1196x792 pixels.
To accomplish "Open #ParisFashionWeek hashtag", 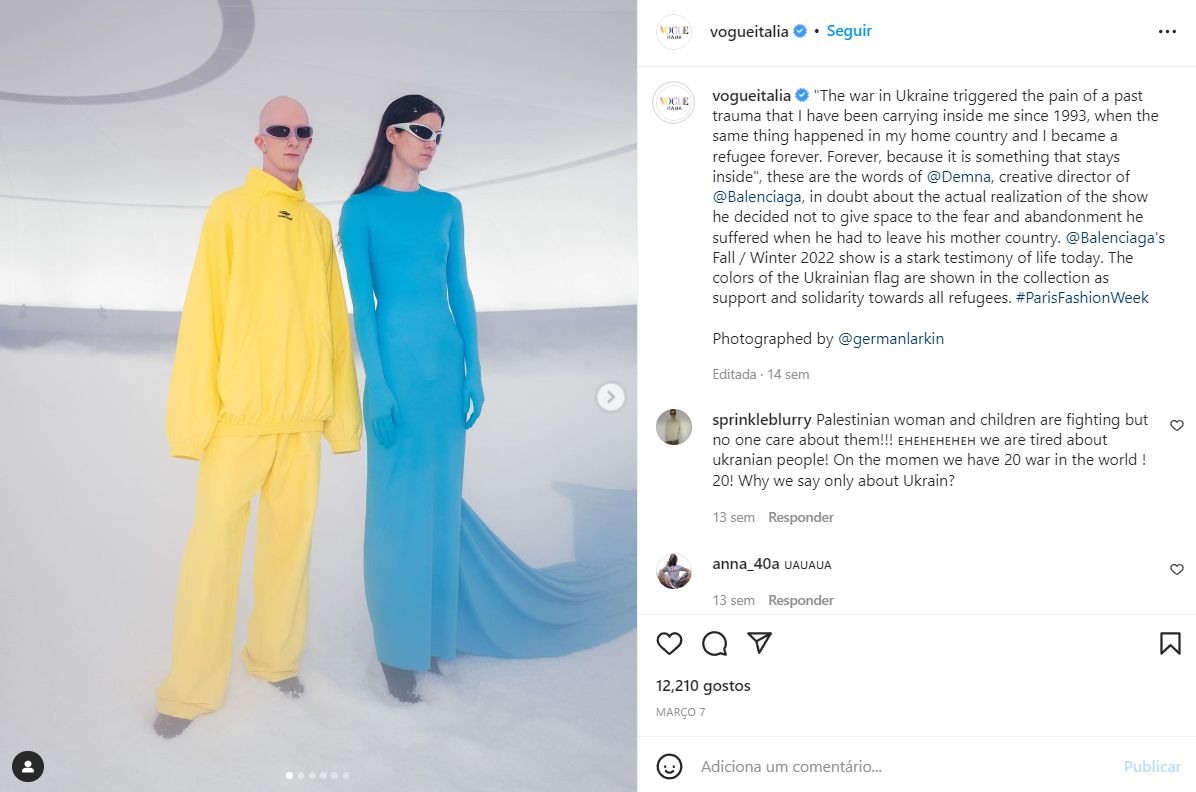I will tap(1082, 298).
